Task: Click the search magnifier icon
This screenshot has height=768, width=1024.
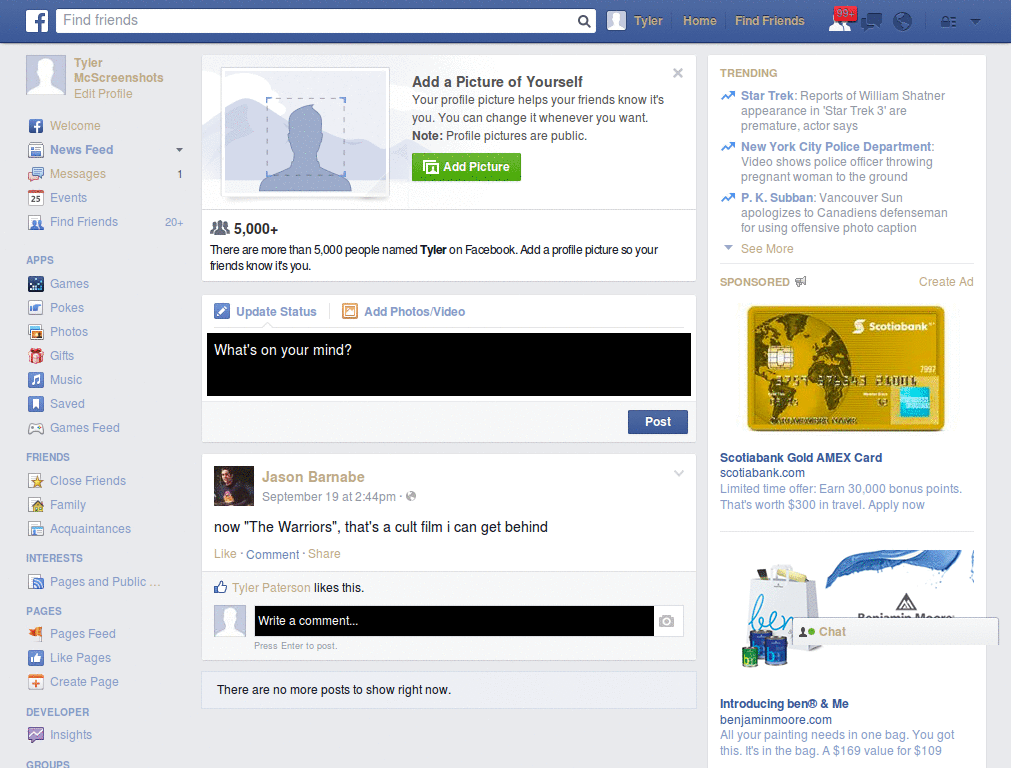Action: [x=584, y=21]
